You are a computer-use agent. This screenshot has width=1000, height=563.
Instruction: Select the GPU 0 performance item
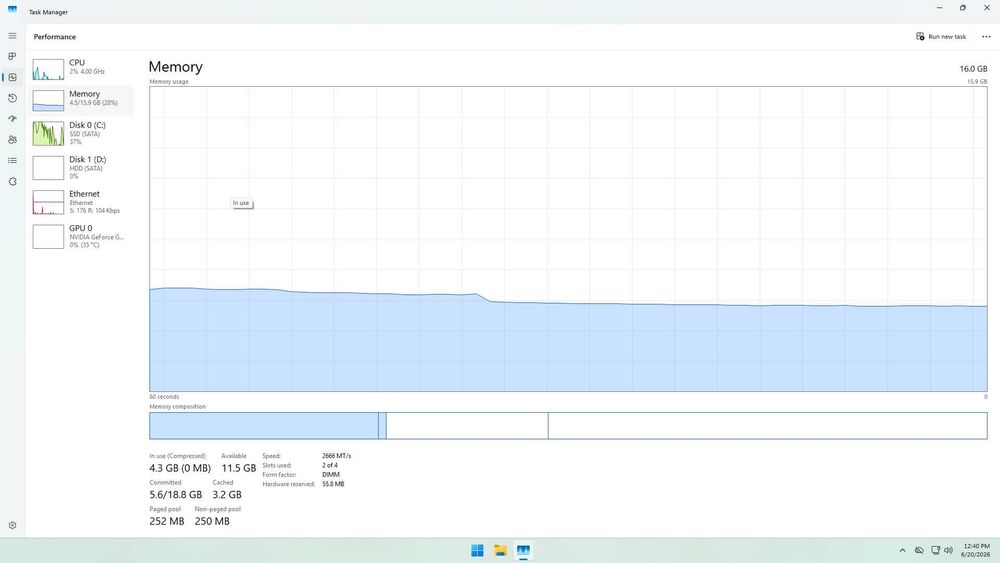click(x=82, y=237)
